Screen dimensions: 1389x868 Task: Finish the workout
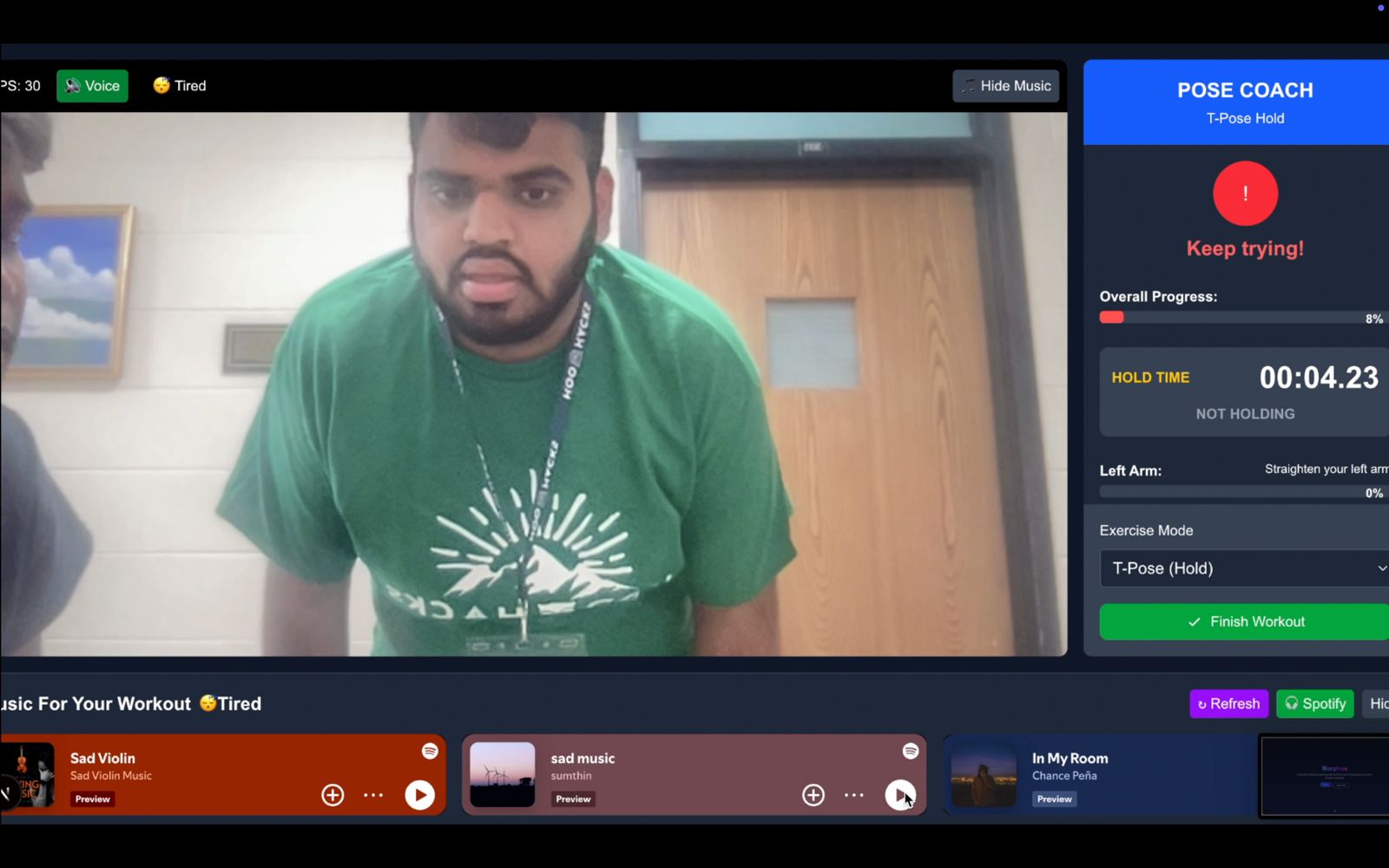pyautogui.click(x=1247, y=621)
